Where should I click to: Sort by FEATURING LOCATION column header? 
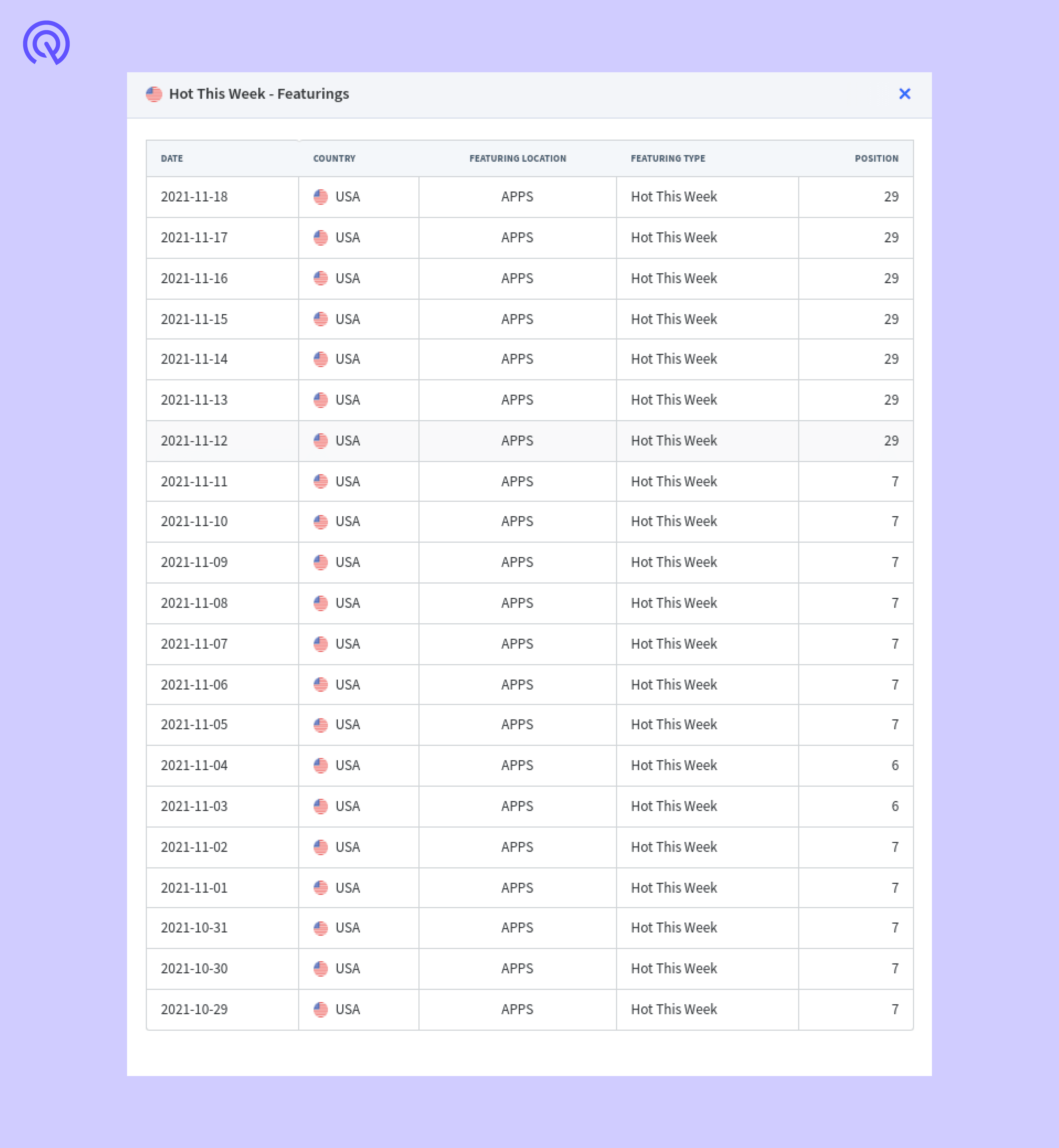tap(517, 158)
